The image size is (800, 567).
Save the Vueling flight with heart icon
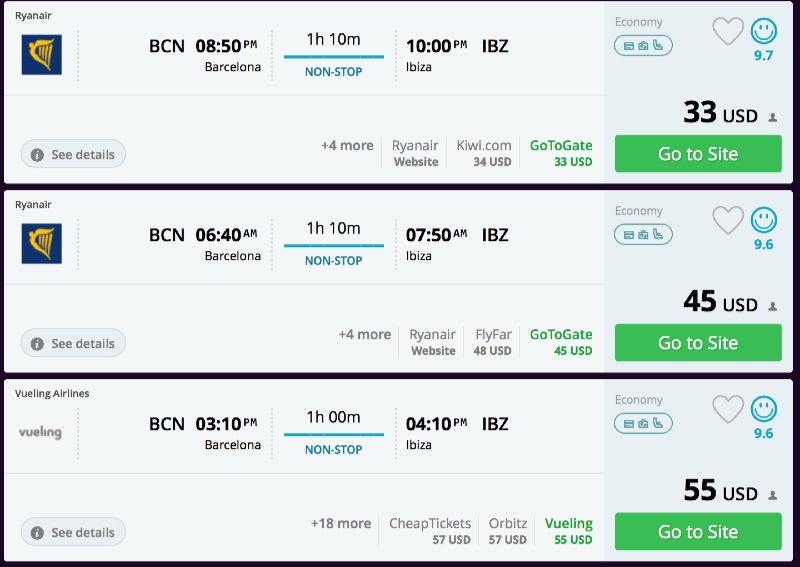[728, 409]
